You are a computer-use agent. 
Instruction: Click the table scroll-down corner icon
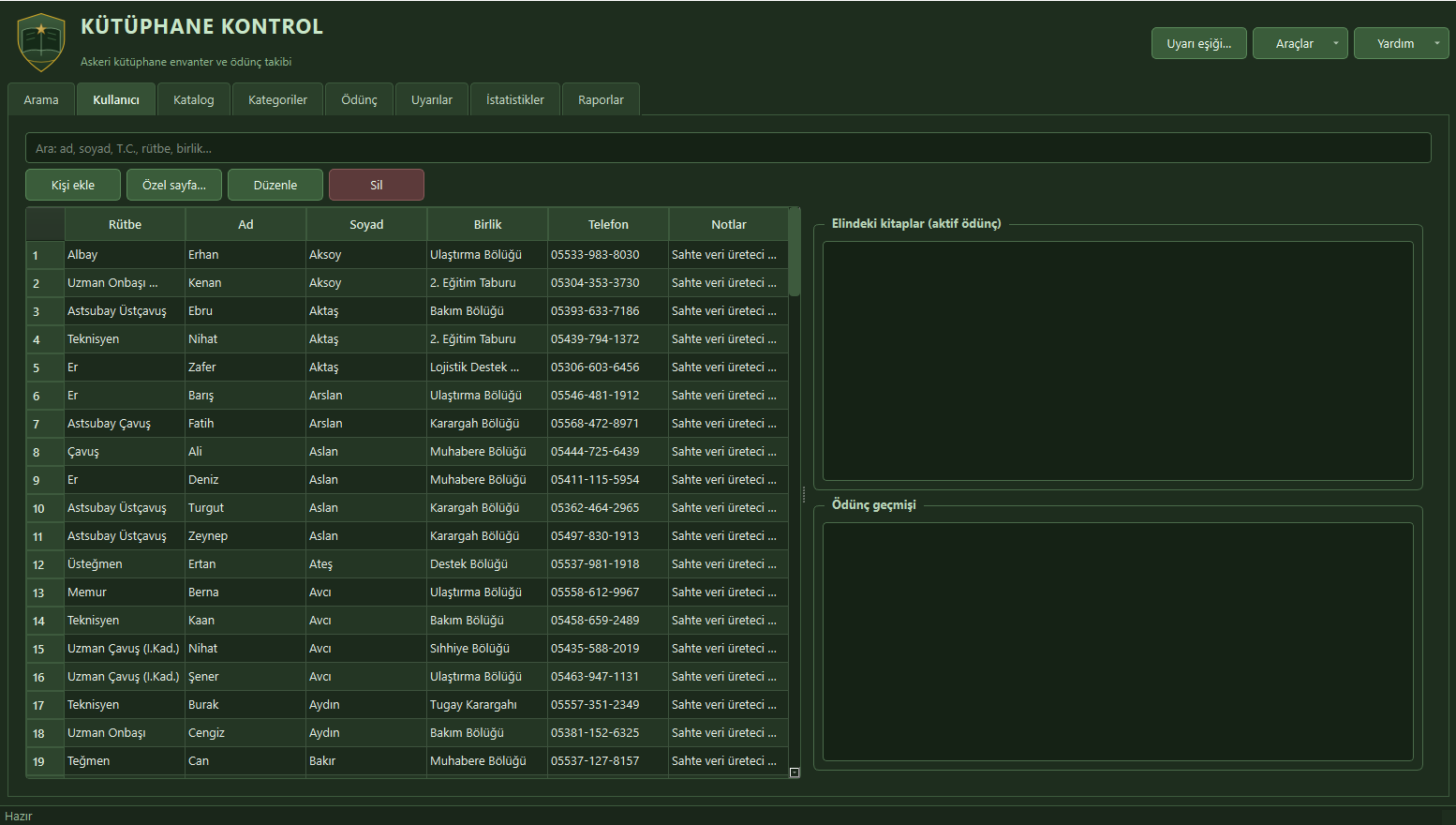tap(795, 772)
